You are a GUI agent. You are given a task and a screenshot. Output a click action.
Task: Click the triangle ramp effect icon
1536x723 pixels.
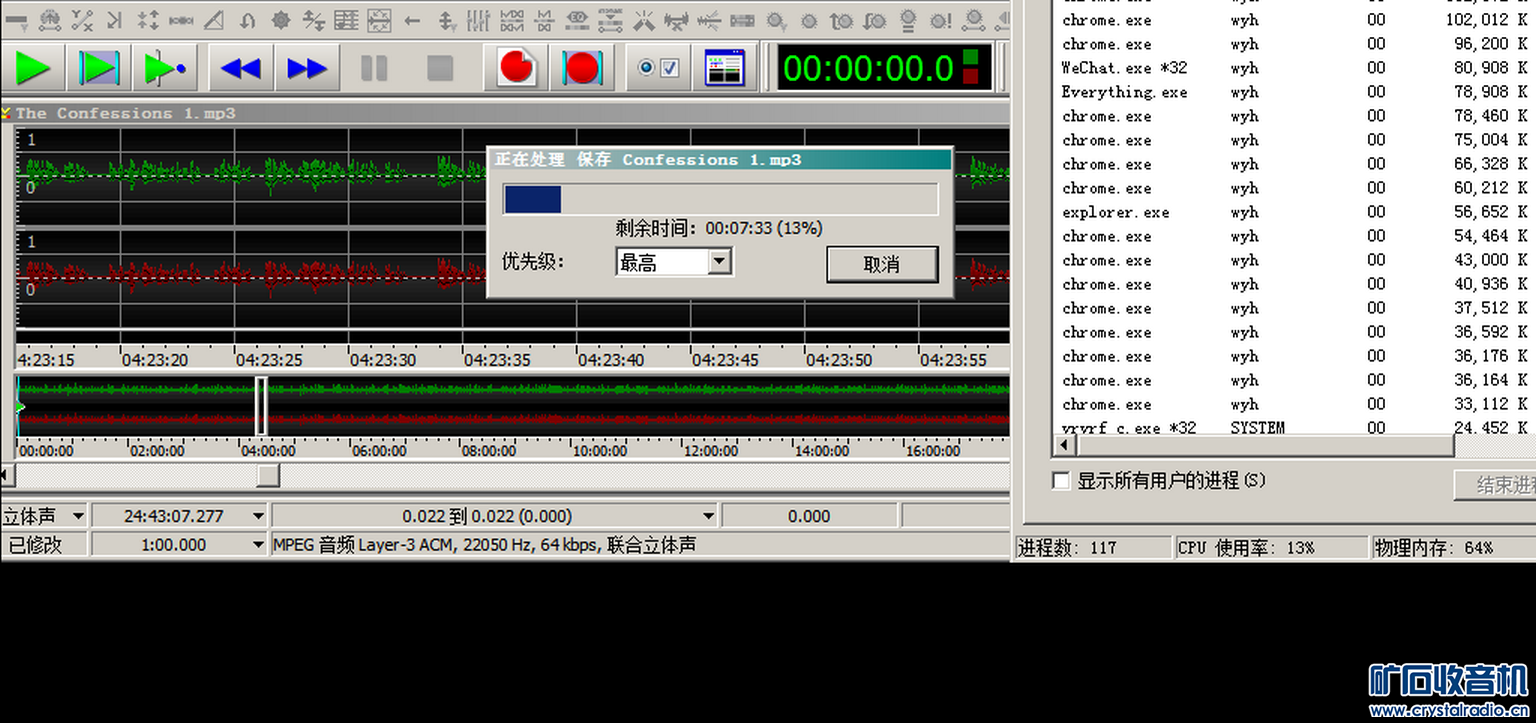(x=214, y=19)
